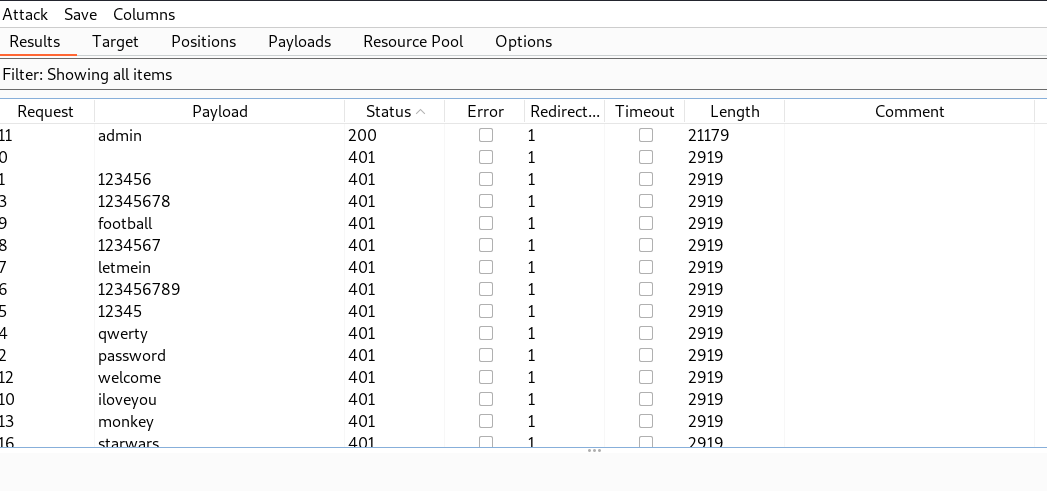Open the Options tab

(523, 41)
